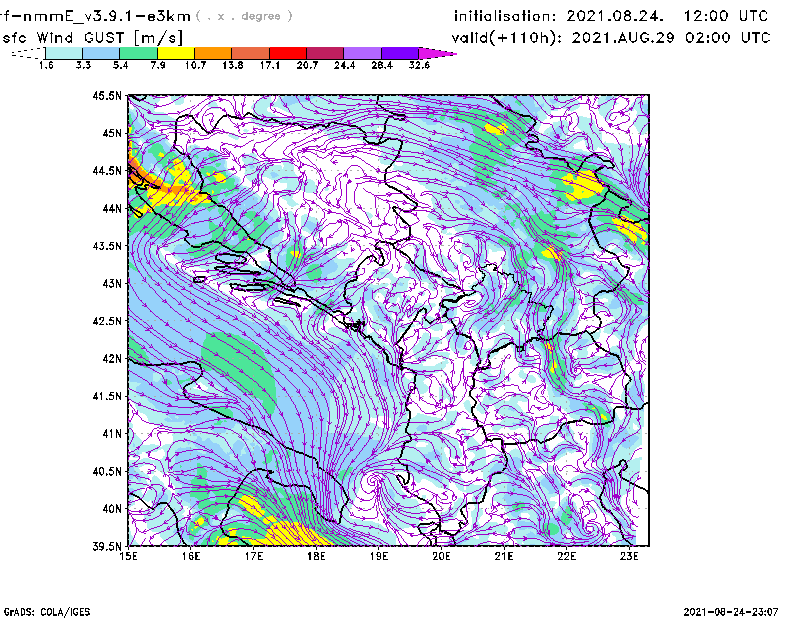
Task: Click the legend value 7.9
Action: coord(158,65)
